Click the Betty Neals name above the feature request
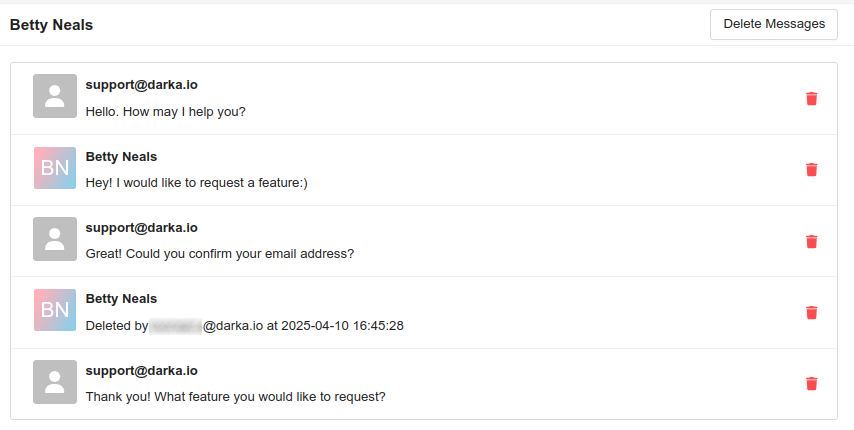This screenshot has width=854, height=430. 121,156
